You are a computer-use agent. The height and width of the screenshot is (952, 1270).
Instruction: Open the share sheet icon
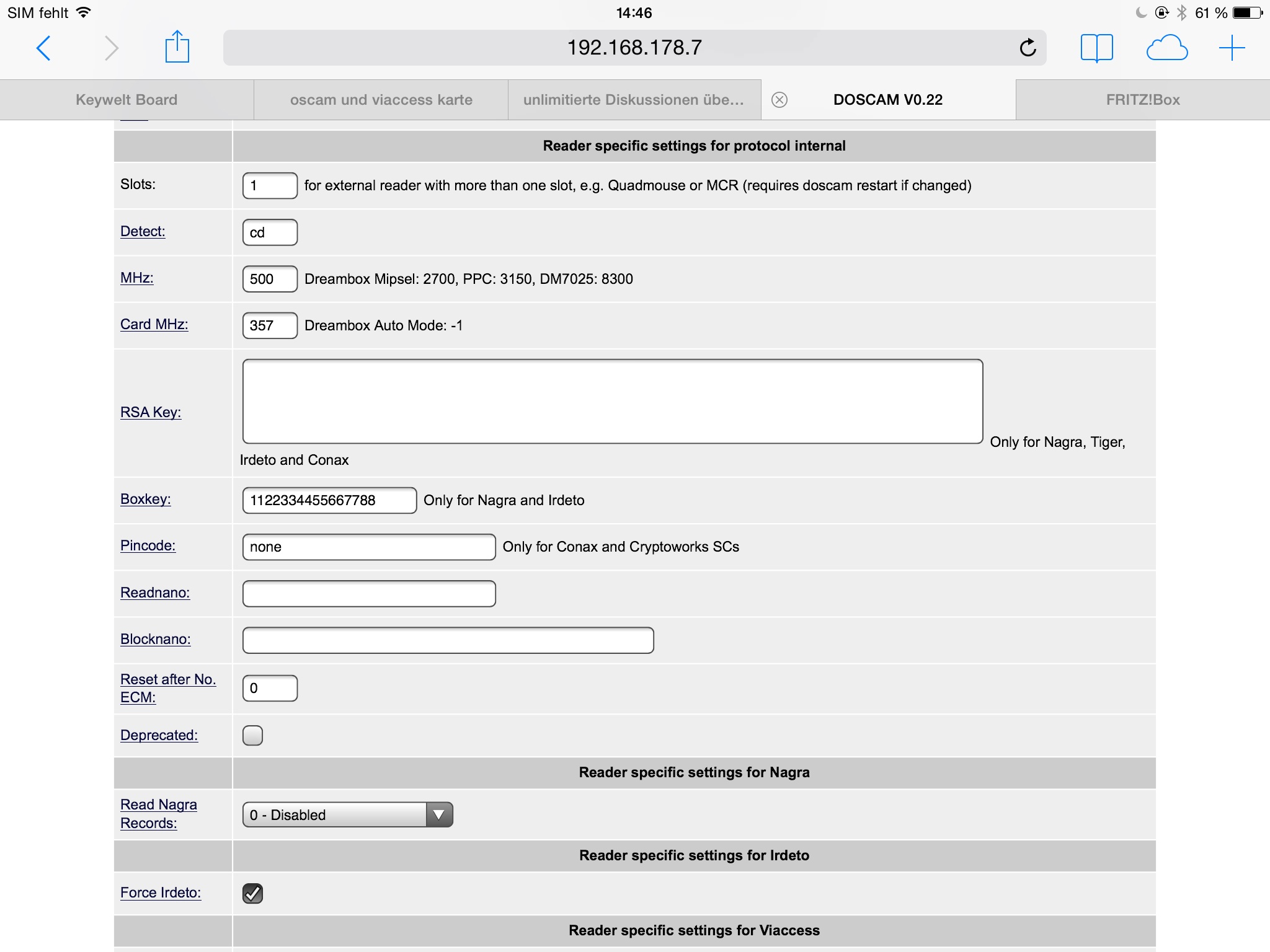[177, 47]
